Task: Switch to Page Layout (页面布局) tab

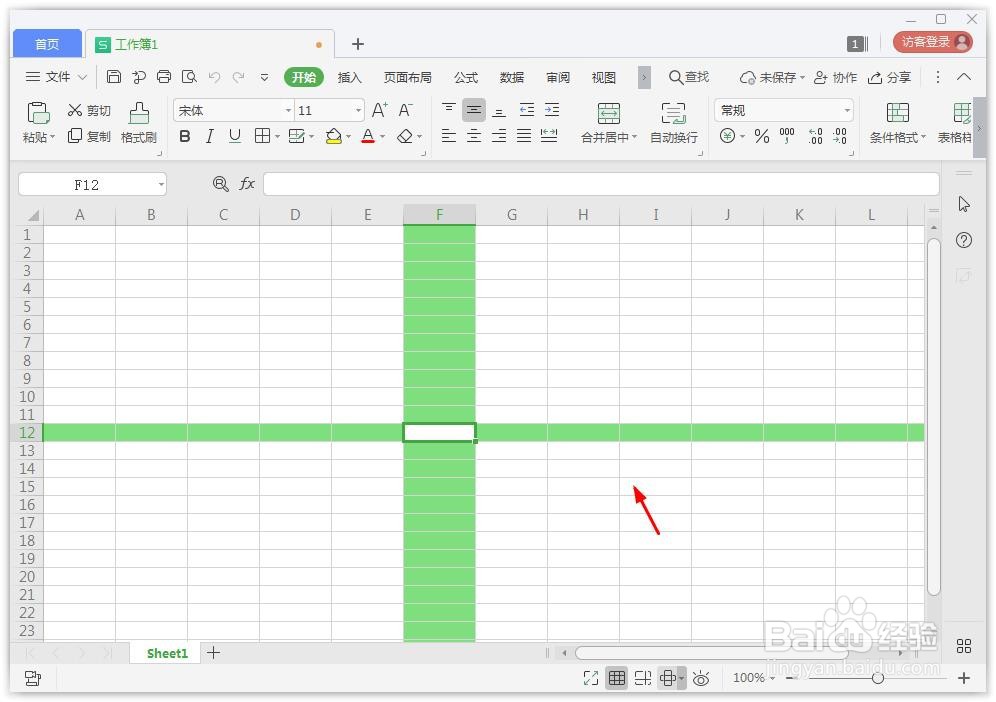Action: (x=408, y=78)
